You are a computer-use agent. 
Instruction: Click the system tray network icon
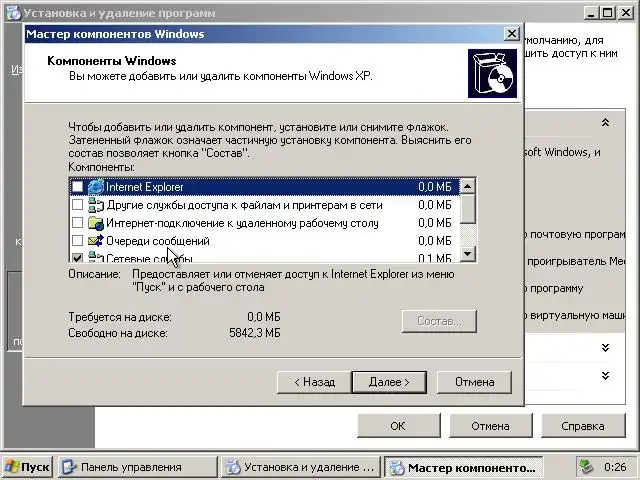(x=587, y=467)
